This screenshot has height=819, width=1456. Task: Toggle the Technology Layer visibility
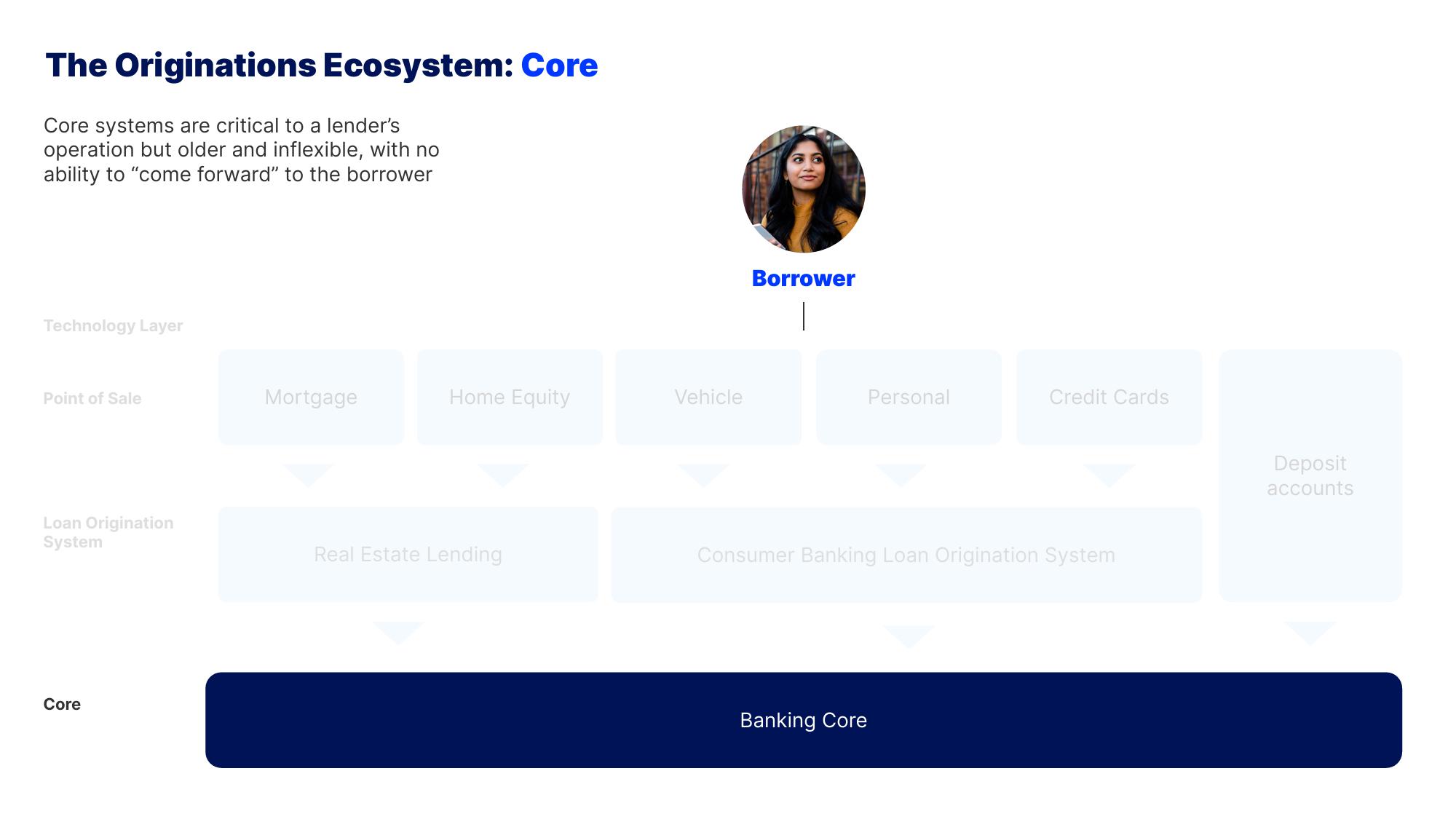click(x=113, y=325)
